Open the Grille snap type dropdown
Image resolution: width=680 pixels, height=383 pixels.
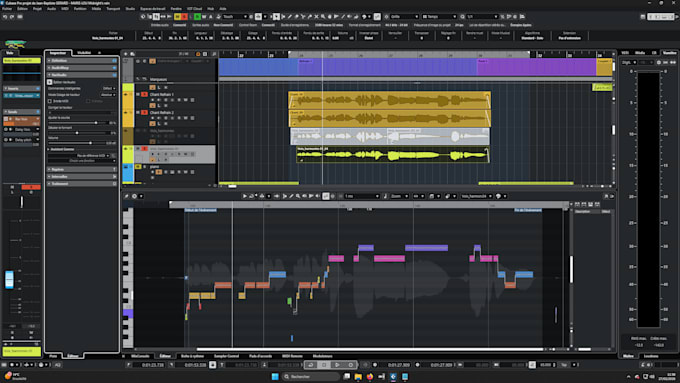(404, 16)
